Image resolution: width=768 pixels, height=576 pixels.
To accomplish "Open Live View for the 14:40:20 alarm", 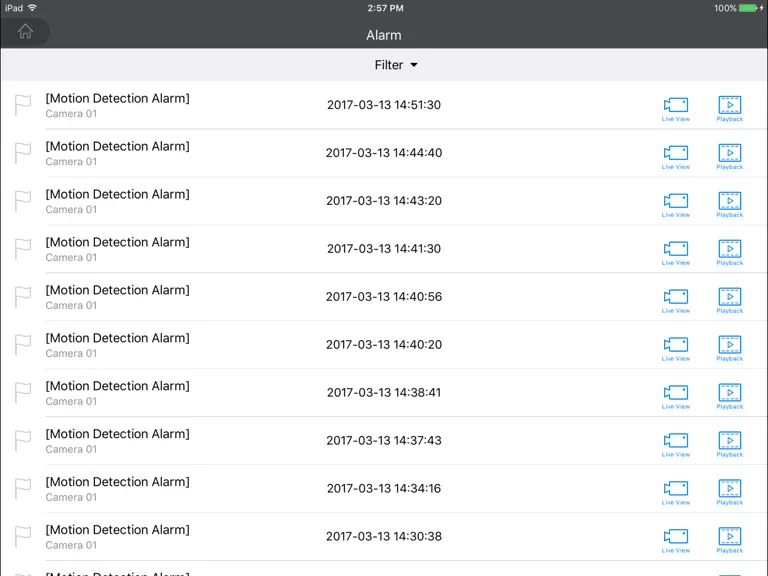I will tap(675, 349).
